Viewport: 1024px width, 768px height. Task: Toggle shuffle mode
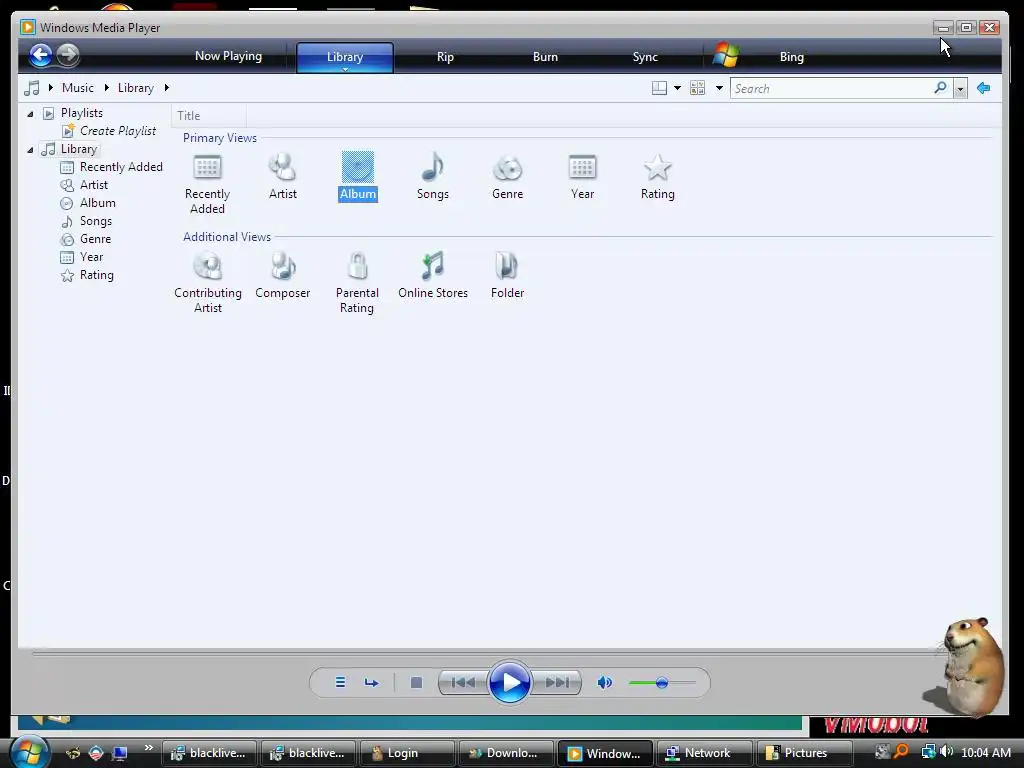(x=340, y=682)
